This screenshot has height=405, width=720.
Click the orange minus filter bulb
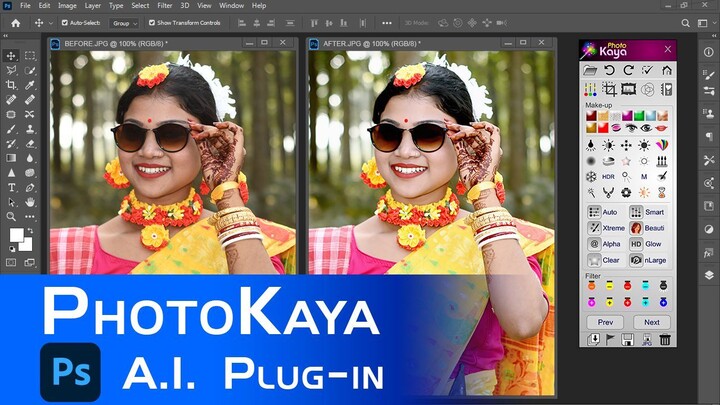[x=591, y=286]
